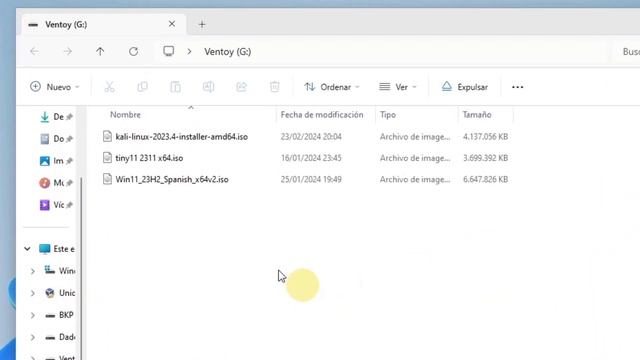Open a new tab with plus button
The height and width of the screenshot is (360, 640).
[x=202, y=24]
